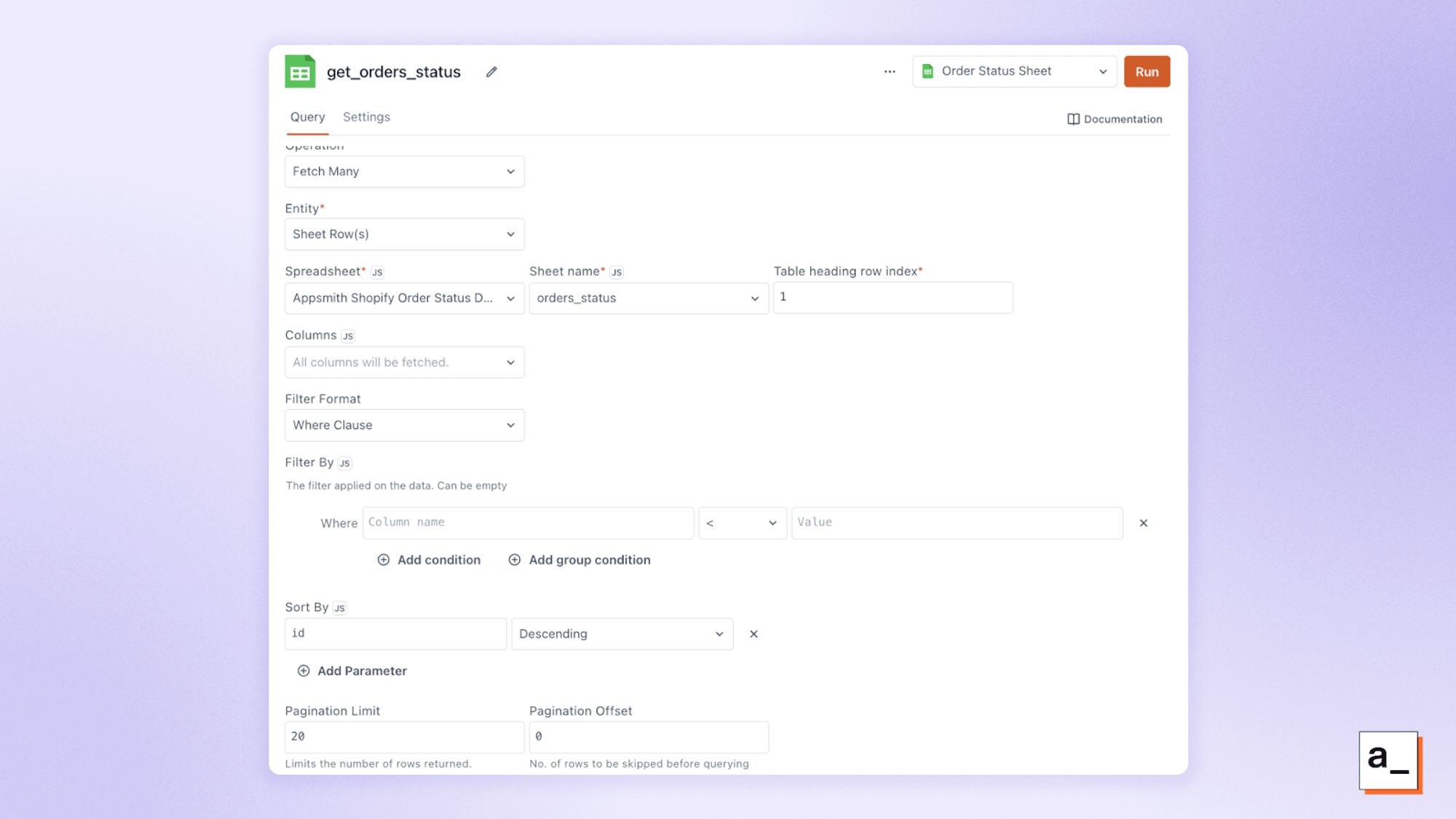Open the Descending sort order dropdown
Viewport: 1456px width, 819px height.
point(622,633)
